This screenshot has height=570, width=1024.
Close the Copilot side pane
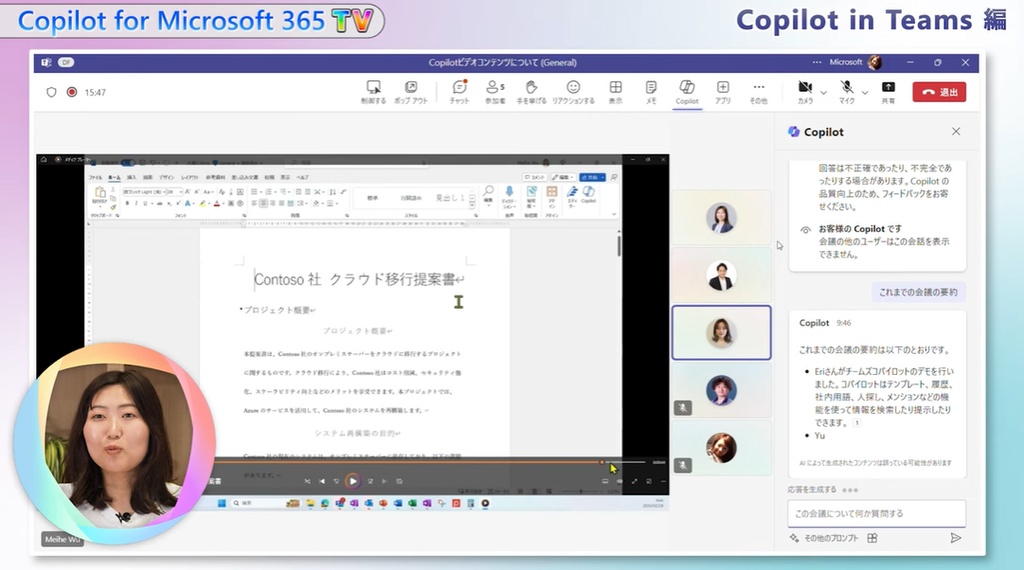point(956,131)
